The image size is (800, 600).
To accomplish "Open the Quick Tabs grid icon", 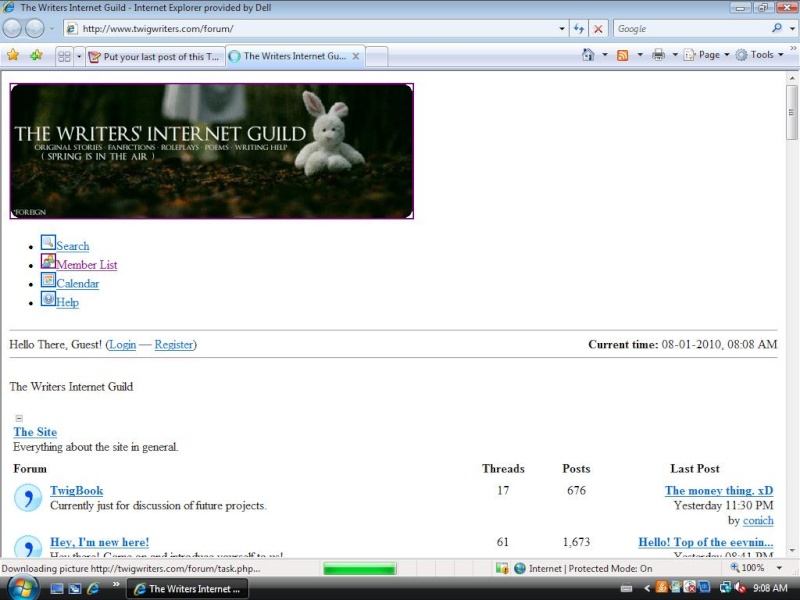I will (x=64, y=56).
